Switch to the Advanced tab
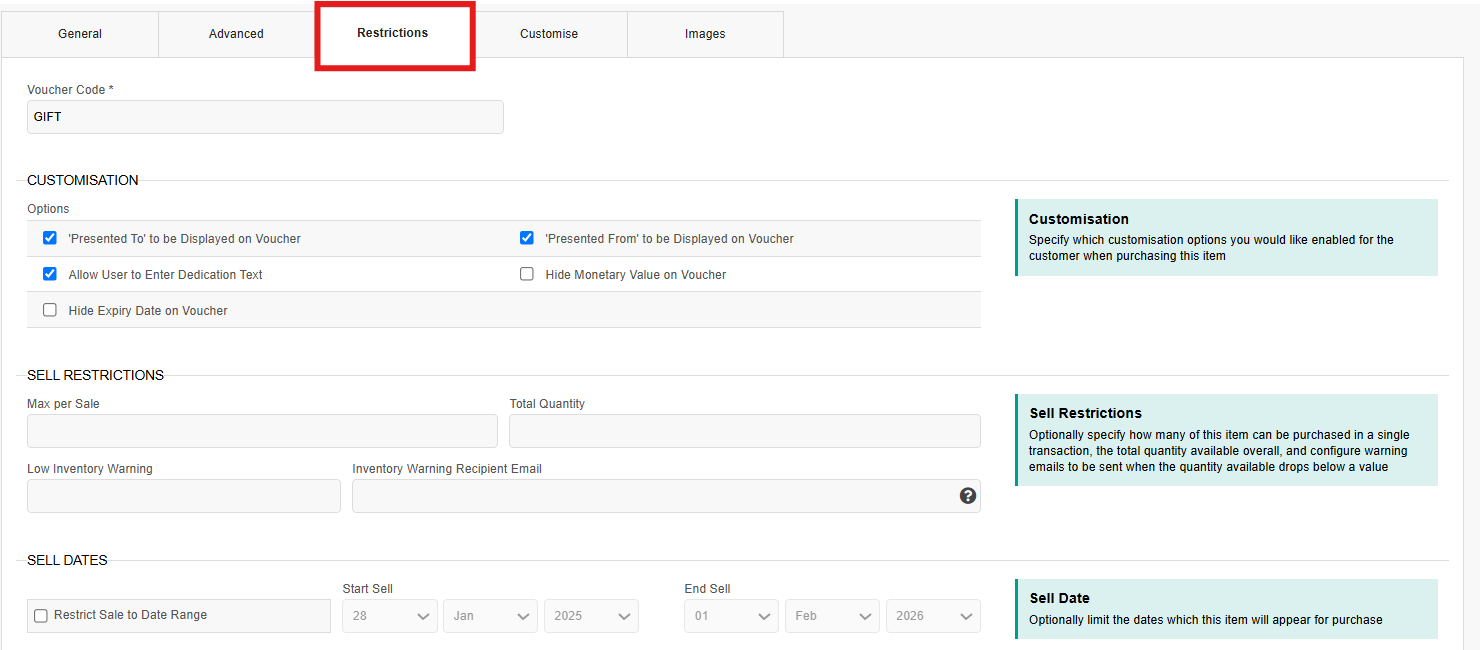The width and height of the screenshot is (1480, 650). [x=236, y=34]
